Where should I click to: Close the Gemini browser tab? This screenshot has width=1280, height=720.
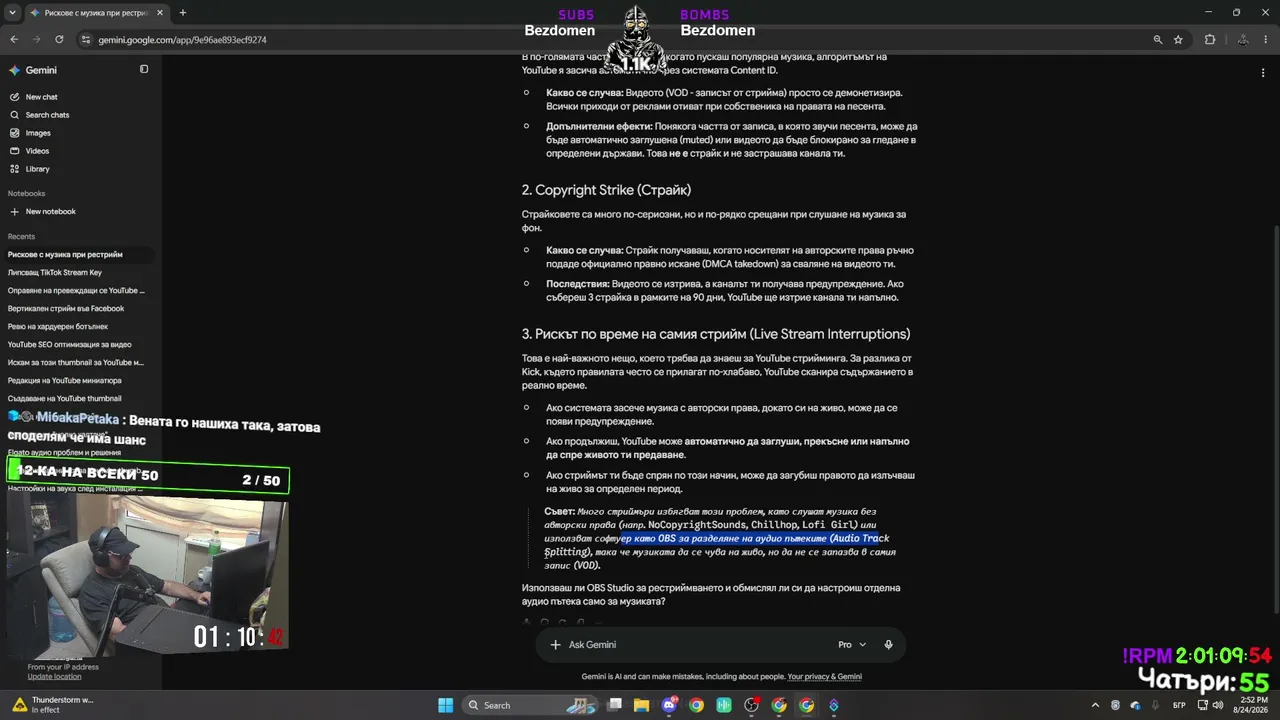point(160,13)
